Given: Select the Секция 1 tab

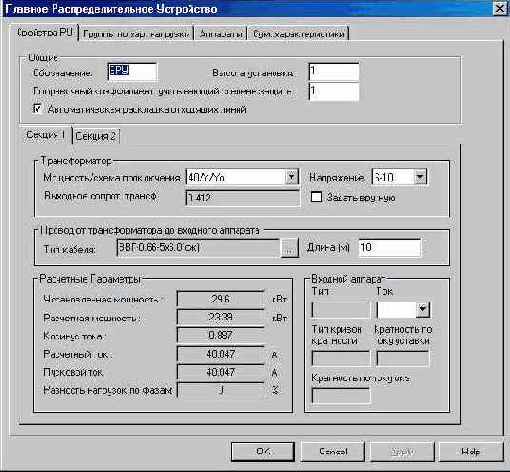Looking at the screenshot, I should click(46, 135).
